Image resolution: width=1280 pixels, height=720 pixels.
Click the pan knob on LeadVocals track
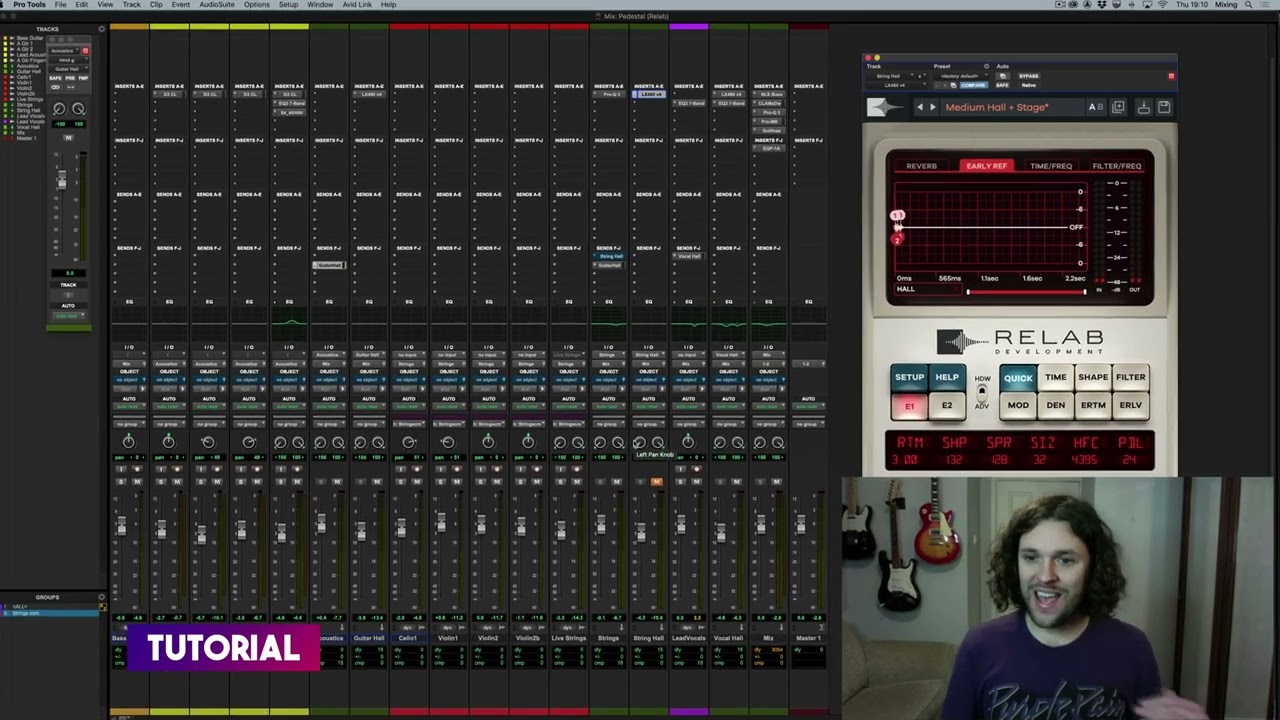pyautogui.click(x=688, y=442)
